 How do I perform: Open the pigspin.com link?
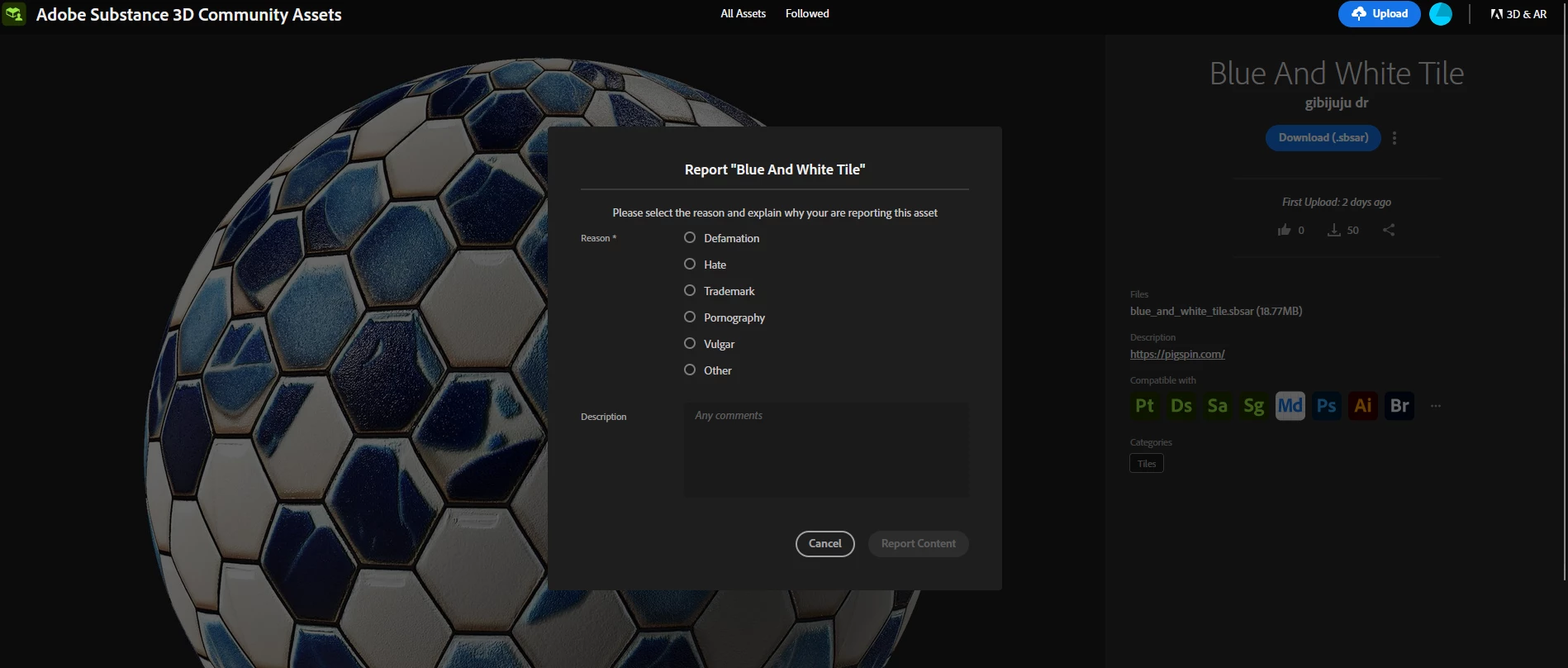(1177, 354)
